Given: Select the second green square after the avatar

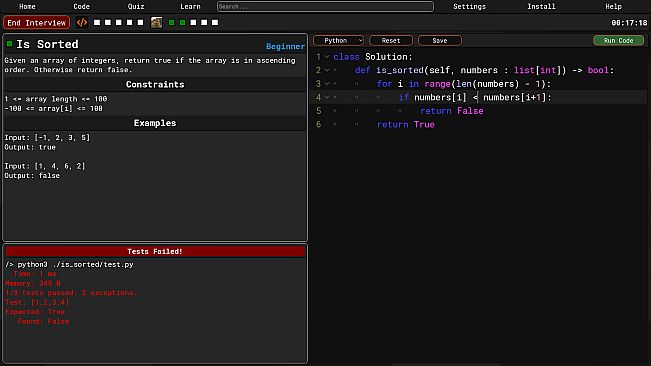Looking at the screenshot, I should click(182, 22).
